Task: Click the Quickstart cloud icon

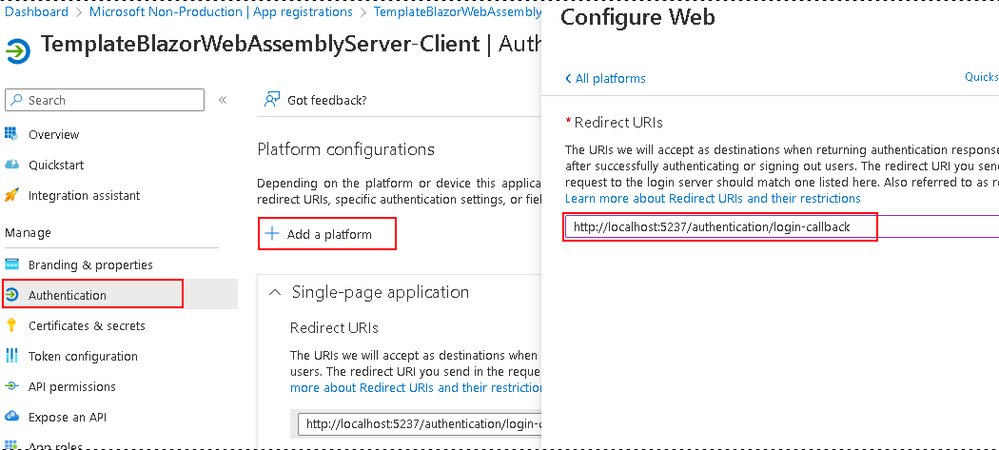Action: 11,165
